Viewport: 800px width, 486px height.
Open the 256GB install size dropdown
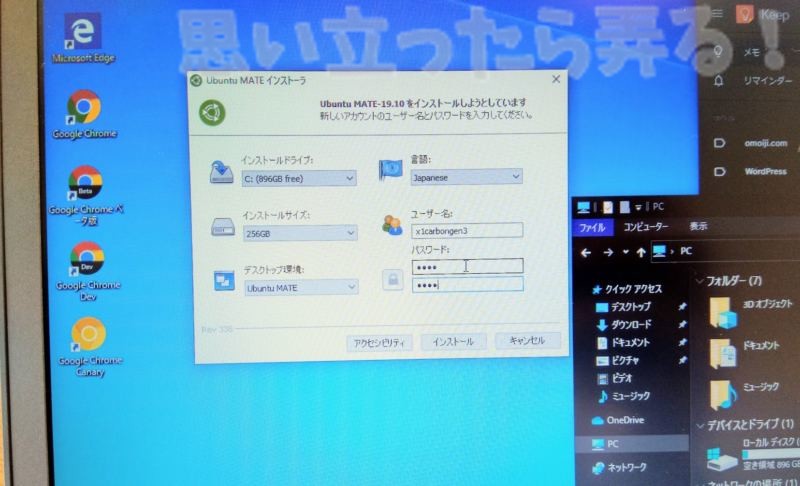tap(300, 234)
